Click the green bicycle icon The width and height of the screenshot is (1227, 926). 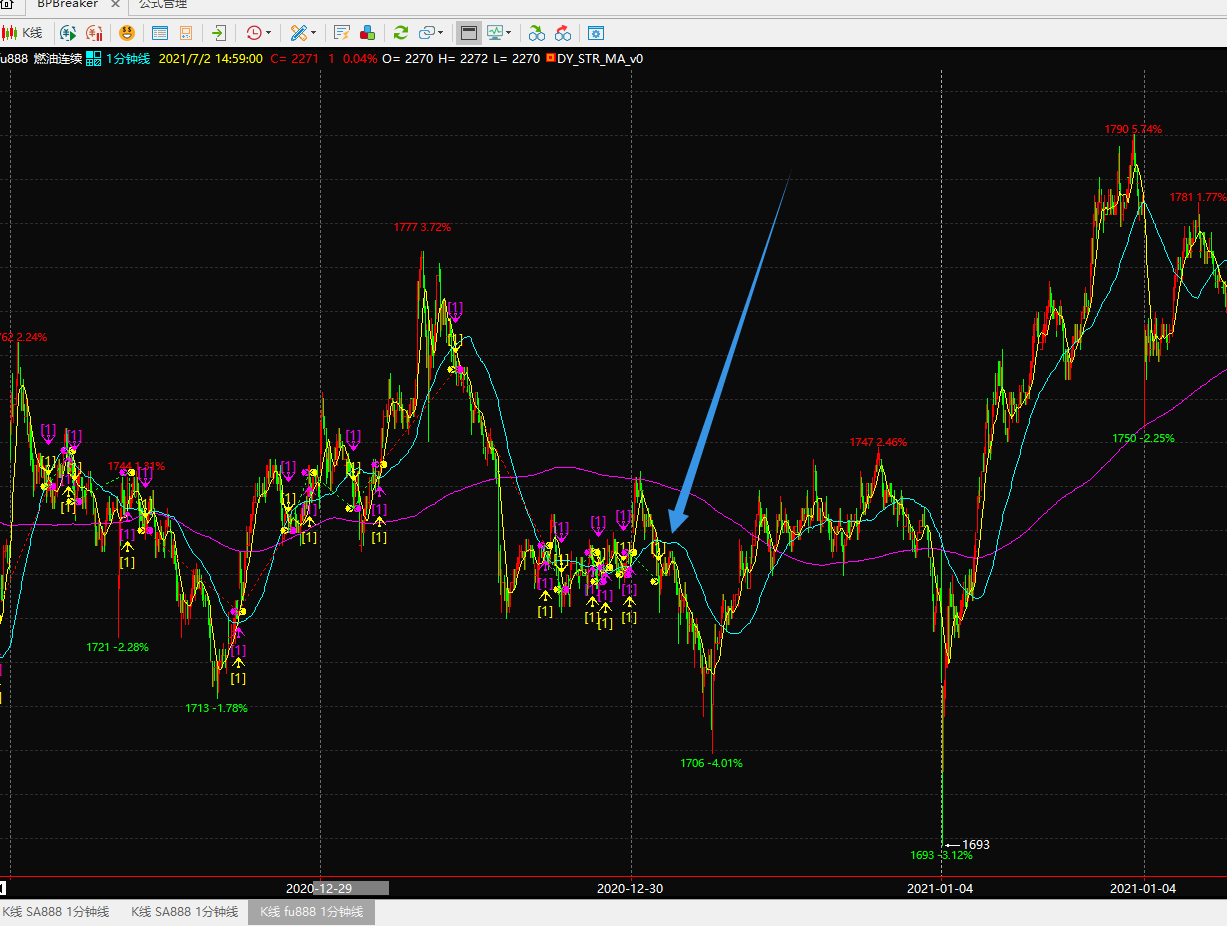click(537, 33)
